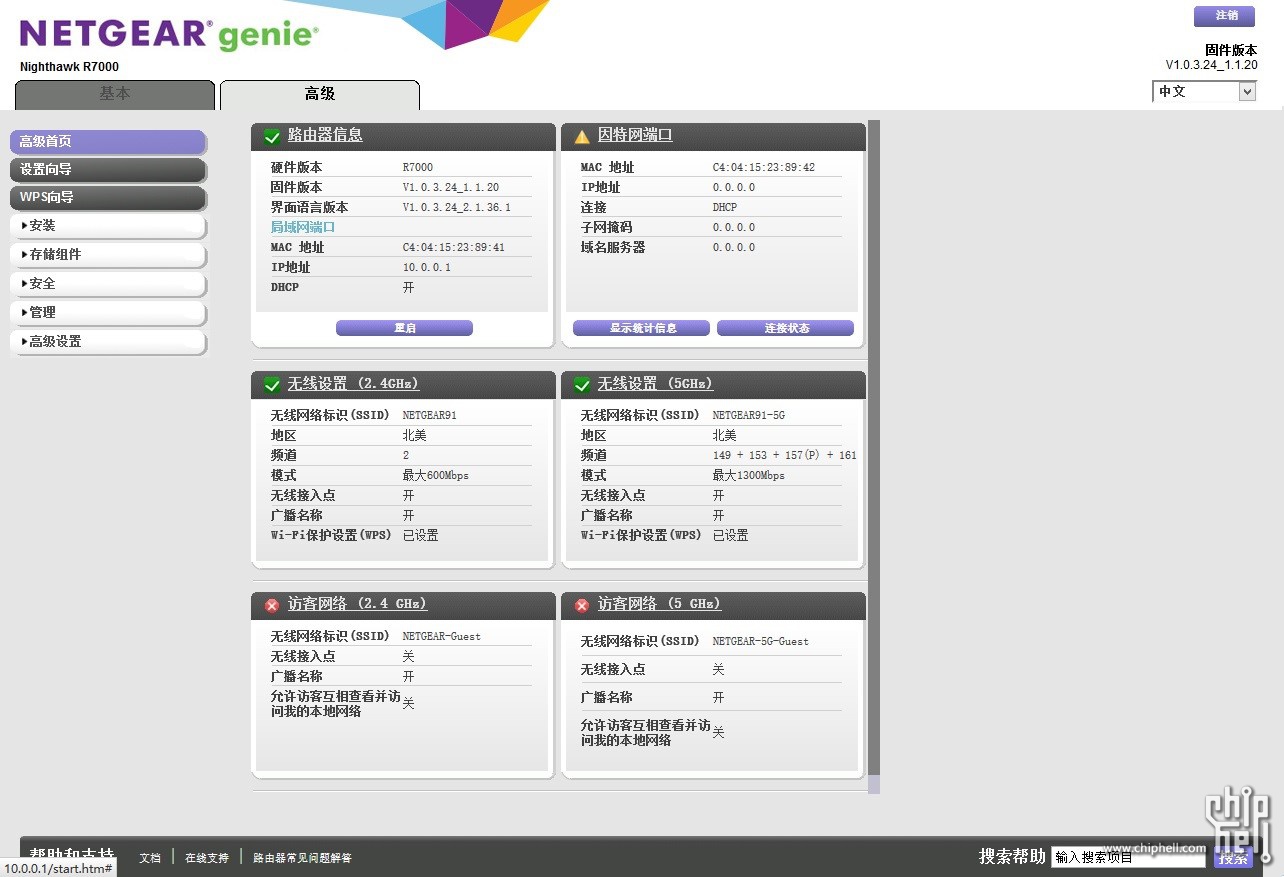Click the LAN IP address 10.0.0.1
Viewport: 1284px width, 877px height.
point(427,268)
